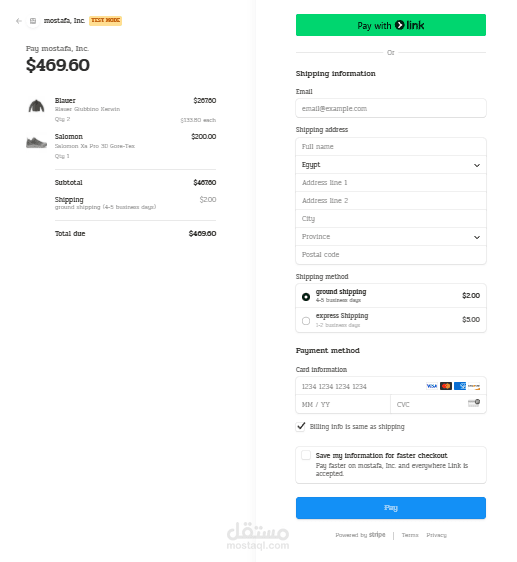The width and height of the screenshot is (517, 562).
Task: Uncheck Billing info is same as shipping
Action: point(300,427)
